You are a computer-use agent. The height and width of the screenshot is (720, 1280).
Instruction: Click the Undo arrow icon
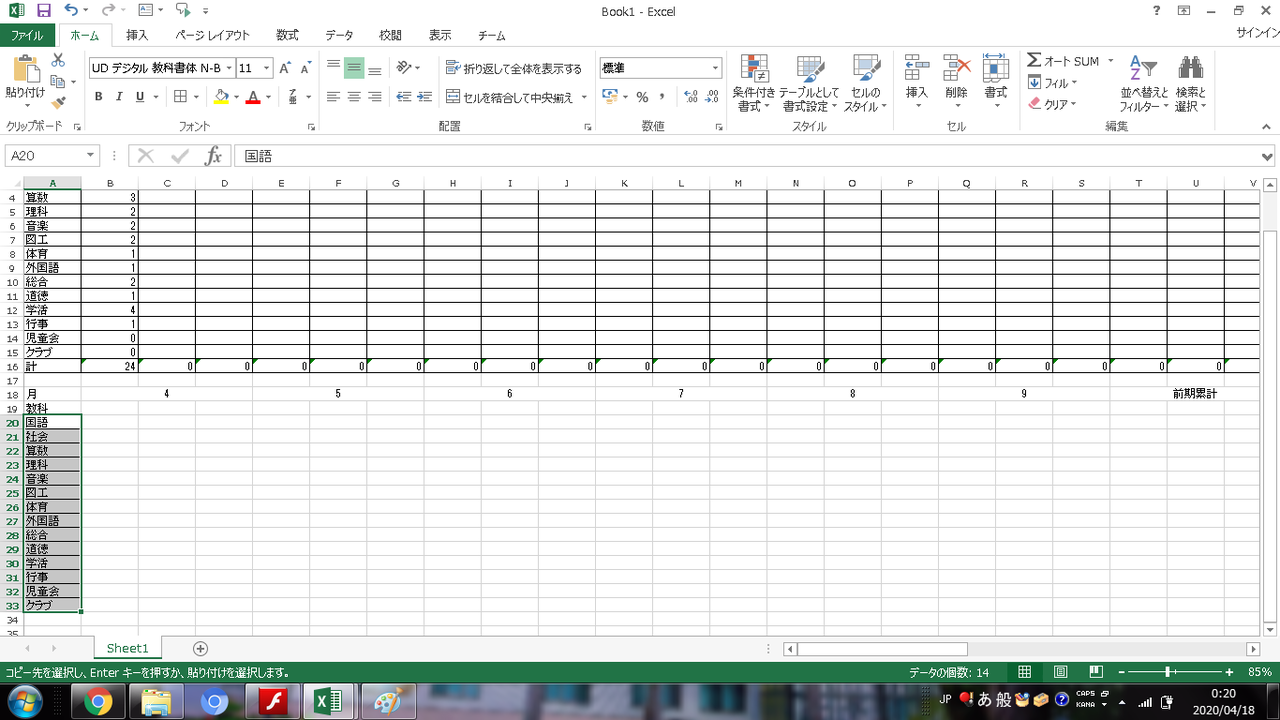click(70, 11)
